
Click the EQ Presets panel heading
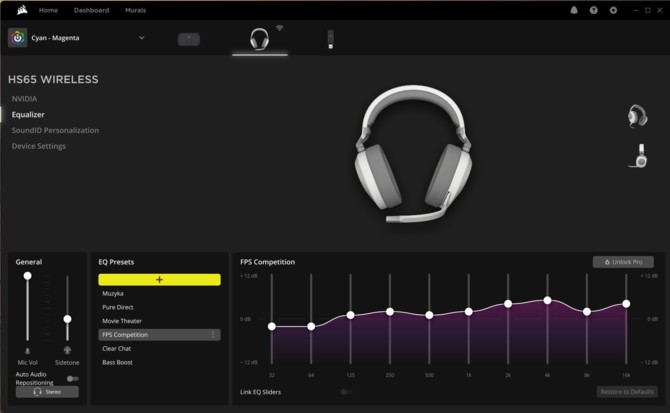pyautogui.click(x=116, y=262)
